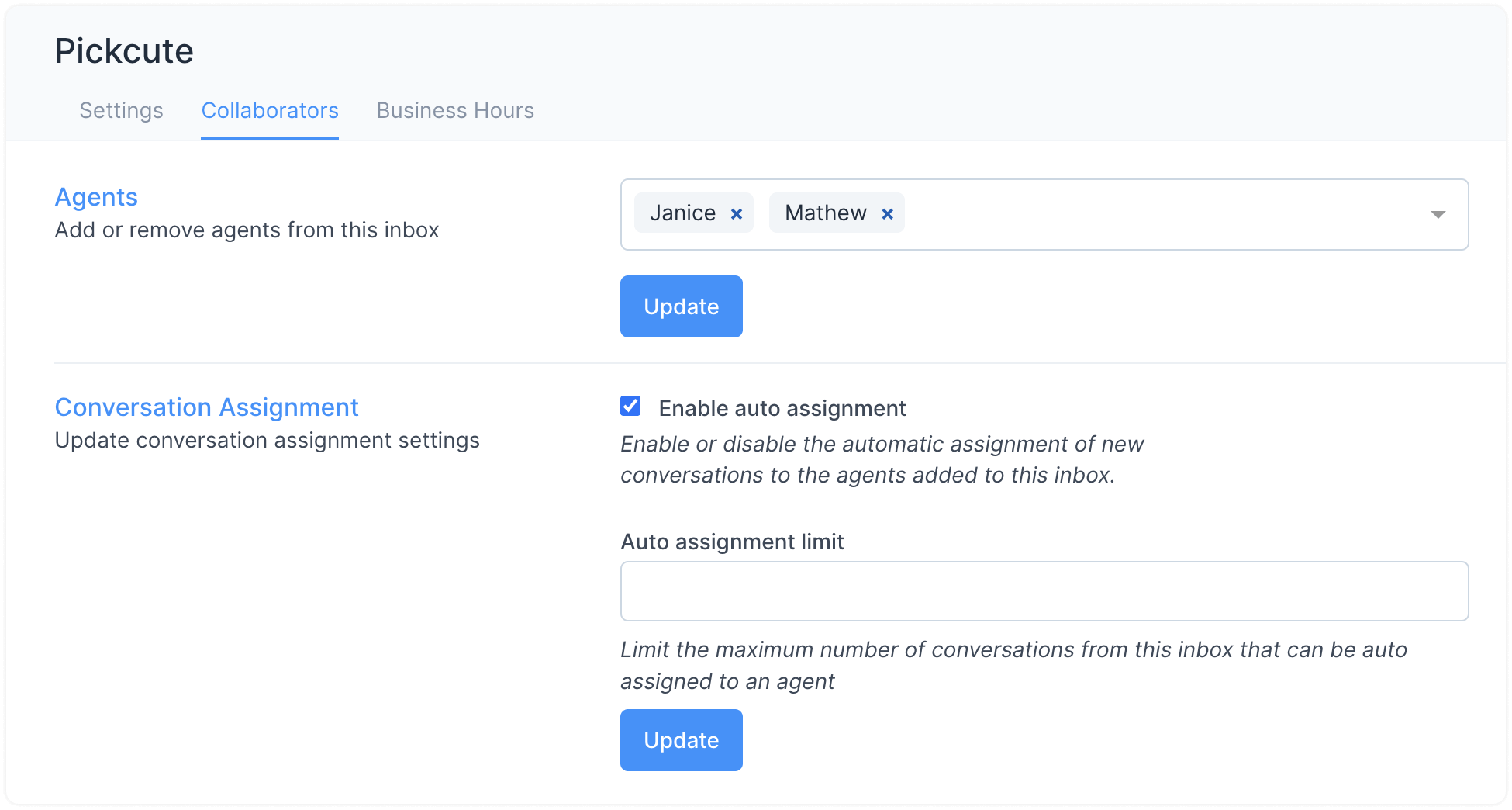Viewport: 1512px width, 810px height.
Task: Click 'Add or remove agents' description text
Action: [247, 230]
